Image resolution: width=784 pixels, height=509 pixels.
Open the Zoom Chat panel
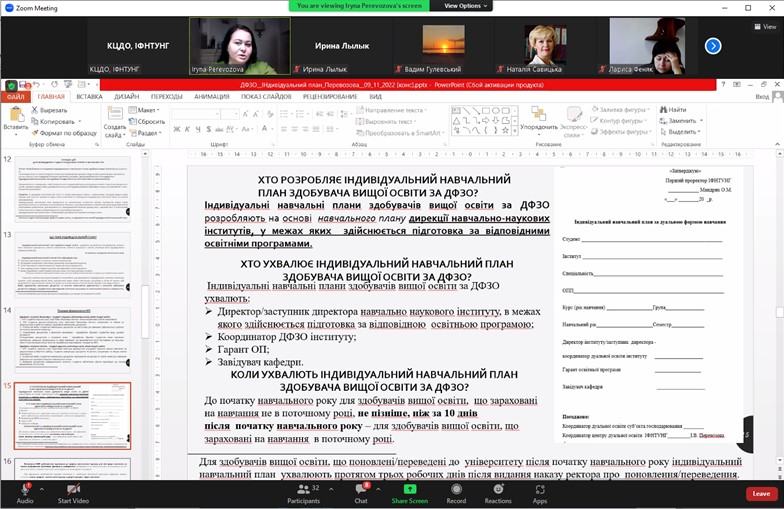pyautogui.click(x=360, y=488)
